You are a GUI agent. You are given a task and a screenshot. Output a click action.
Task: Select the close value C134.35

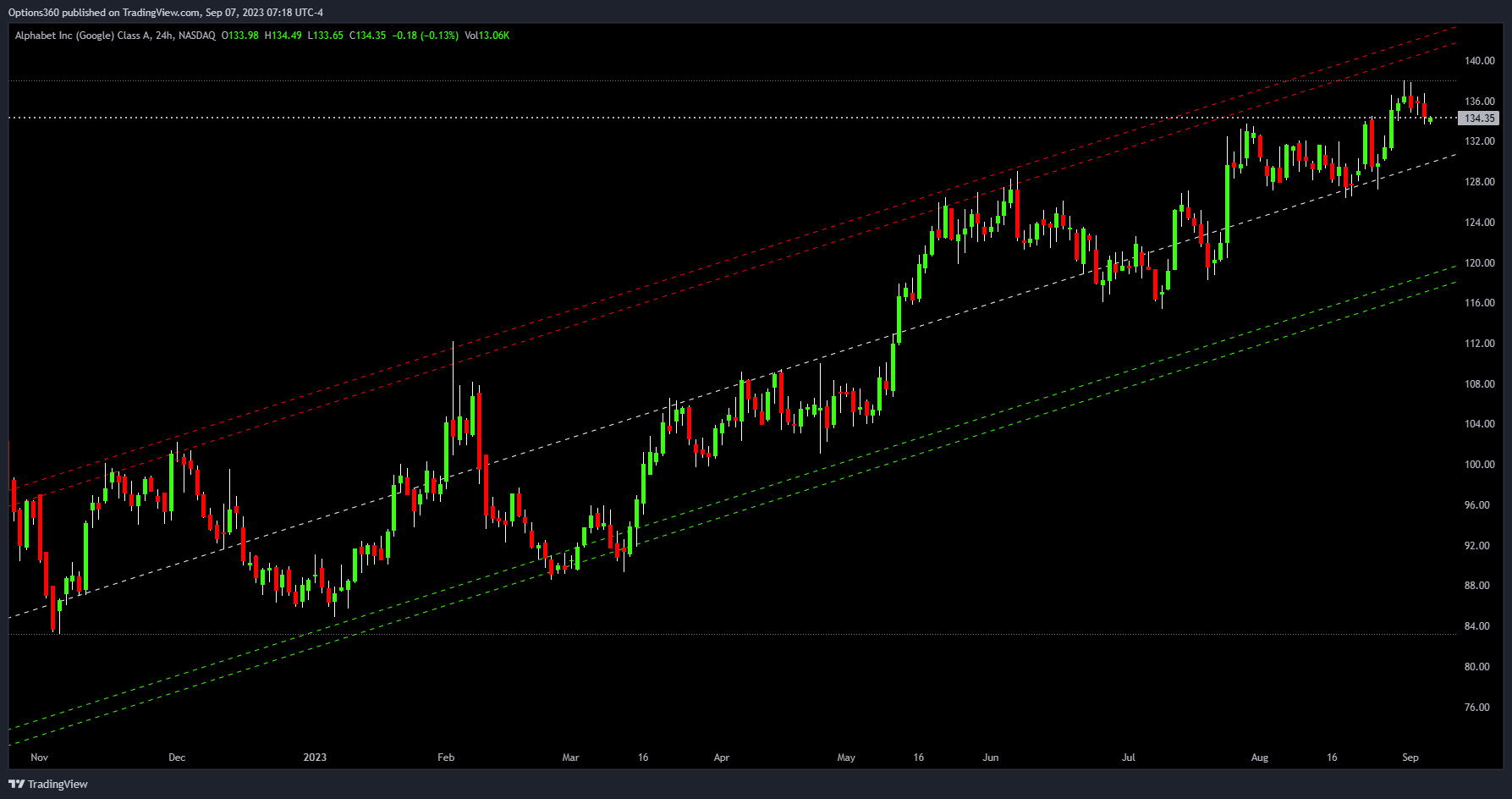[368, 36]
